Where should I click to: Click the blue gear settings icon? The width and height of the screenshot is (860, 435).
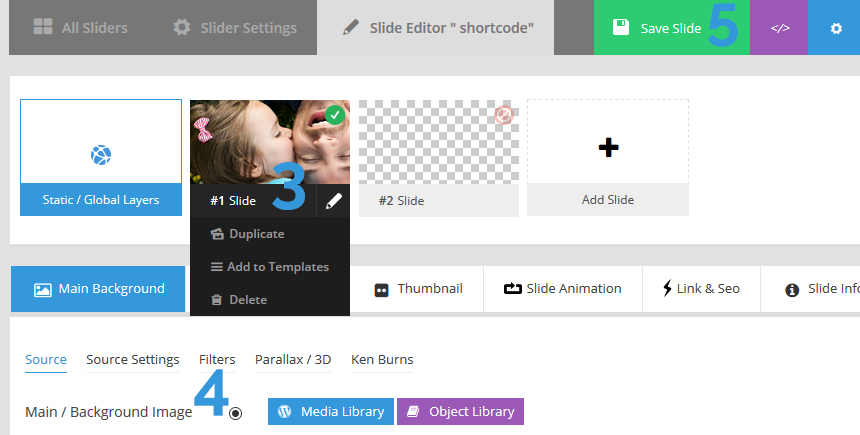(x=835, y=28)
